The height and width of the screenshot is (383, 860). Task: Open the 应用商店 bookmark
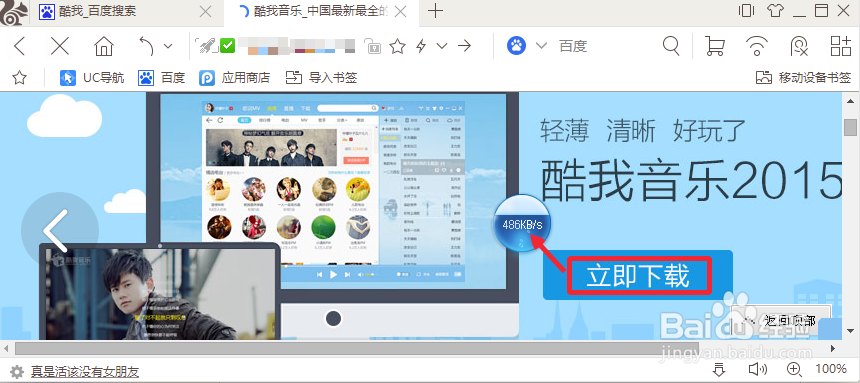point(234,78)
